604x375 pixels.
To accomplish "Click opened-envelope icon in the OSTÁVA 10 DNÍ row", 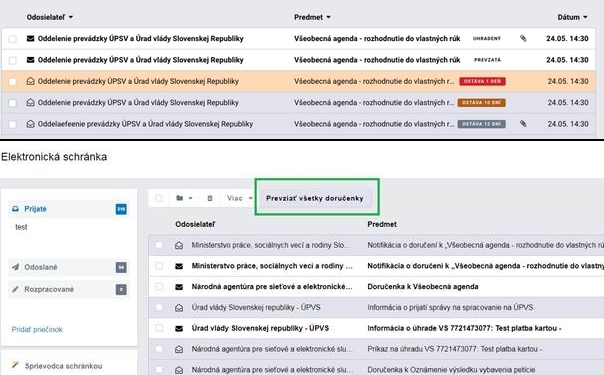I will [x=30, y=102].
